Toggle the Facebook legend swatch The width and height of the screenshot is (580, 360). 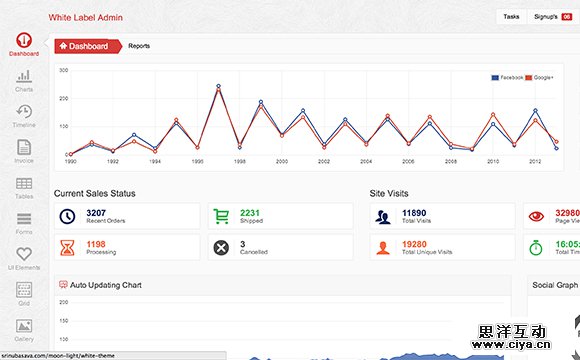(x=495, y=78)
